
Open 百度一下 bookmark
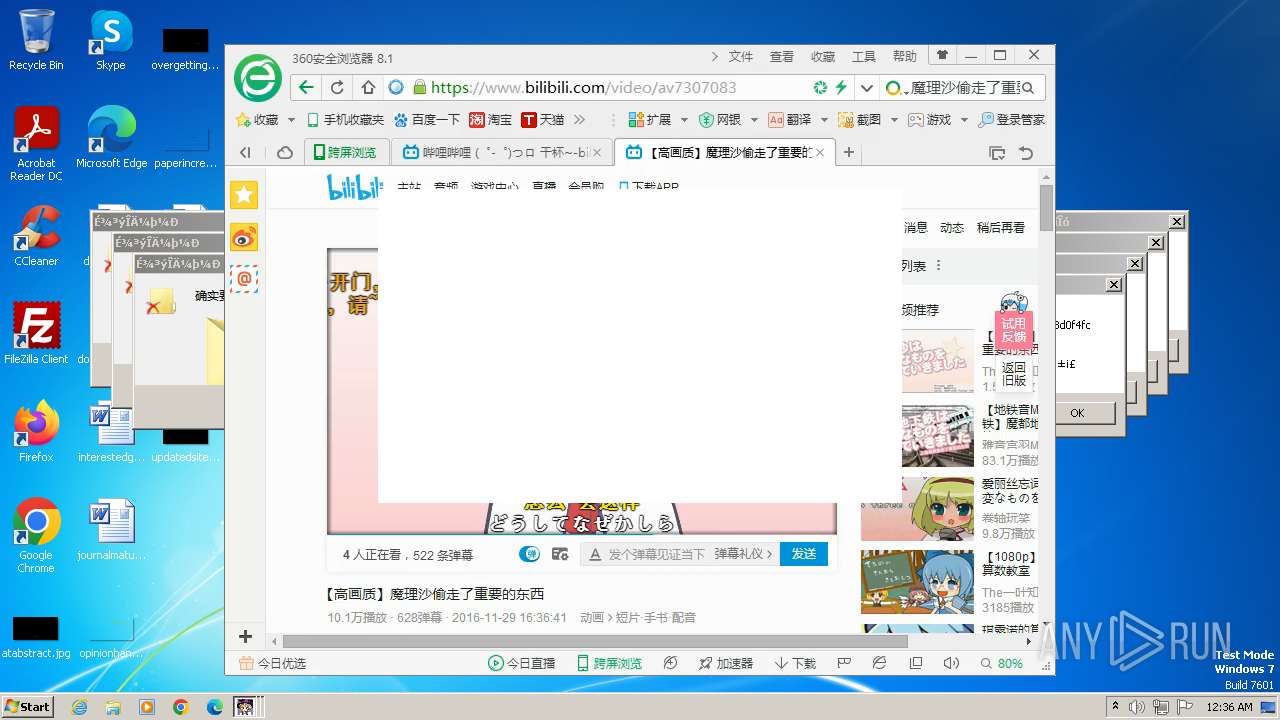pos(427,119)
